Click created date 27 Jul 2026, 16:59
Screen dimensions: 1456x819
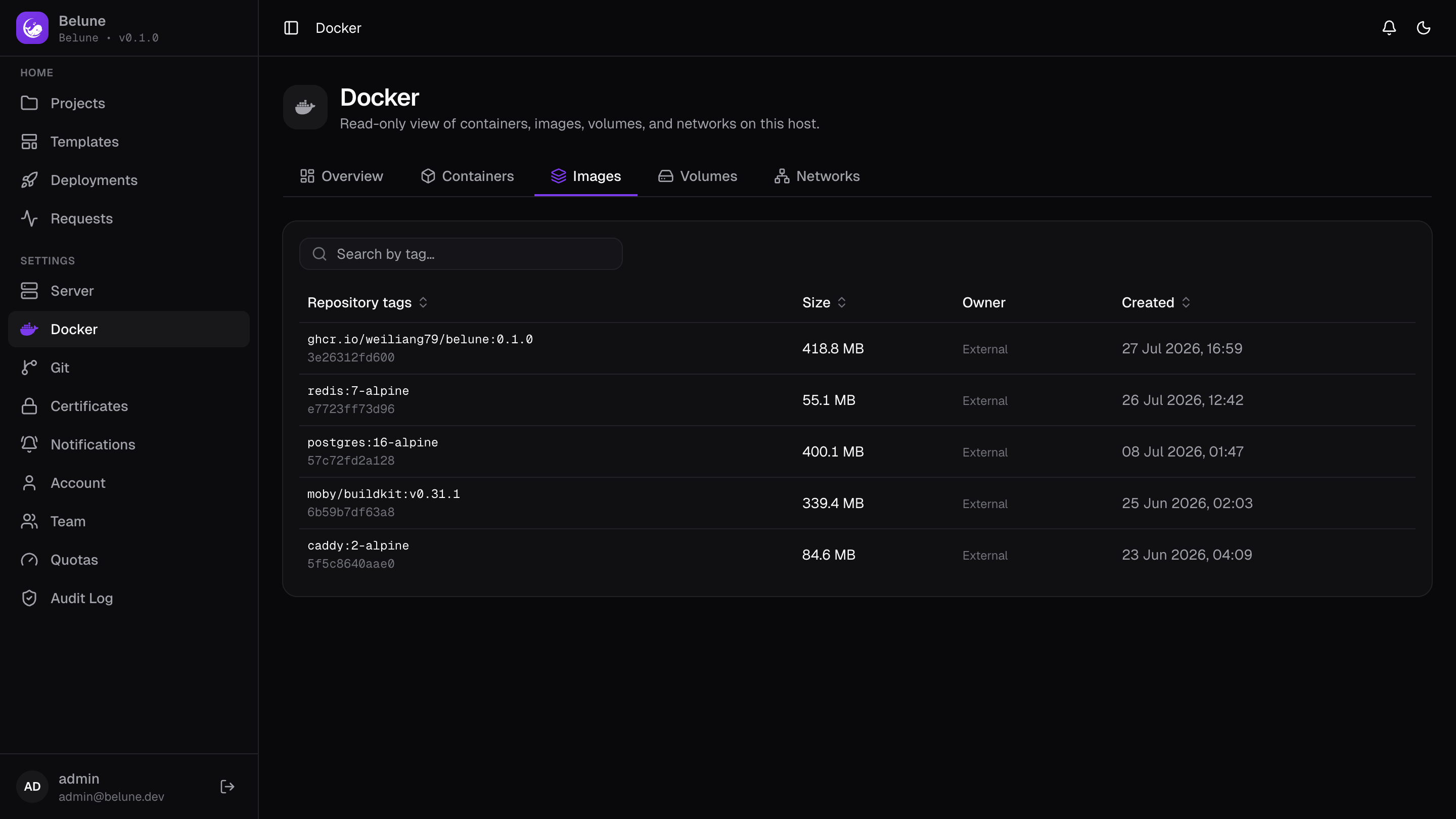coord(1182,348)
